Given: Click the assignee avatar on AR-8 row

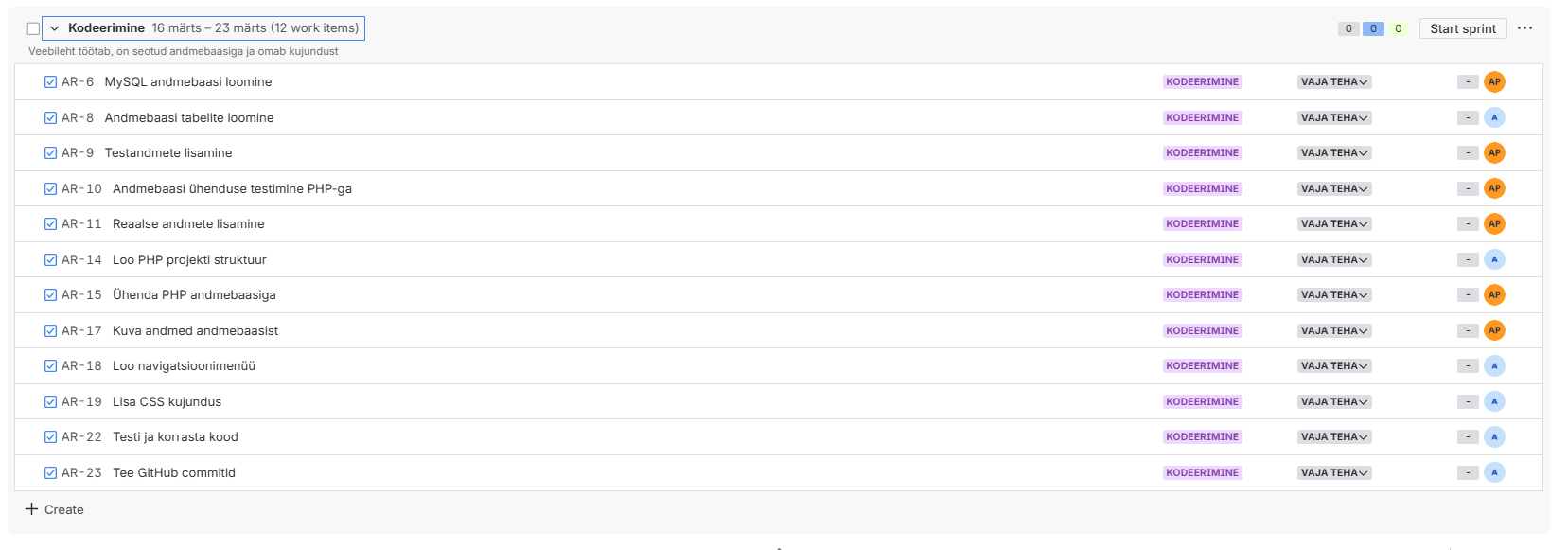Looking at the screenshot, I should click(x=1494, y=117).
